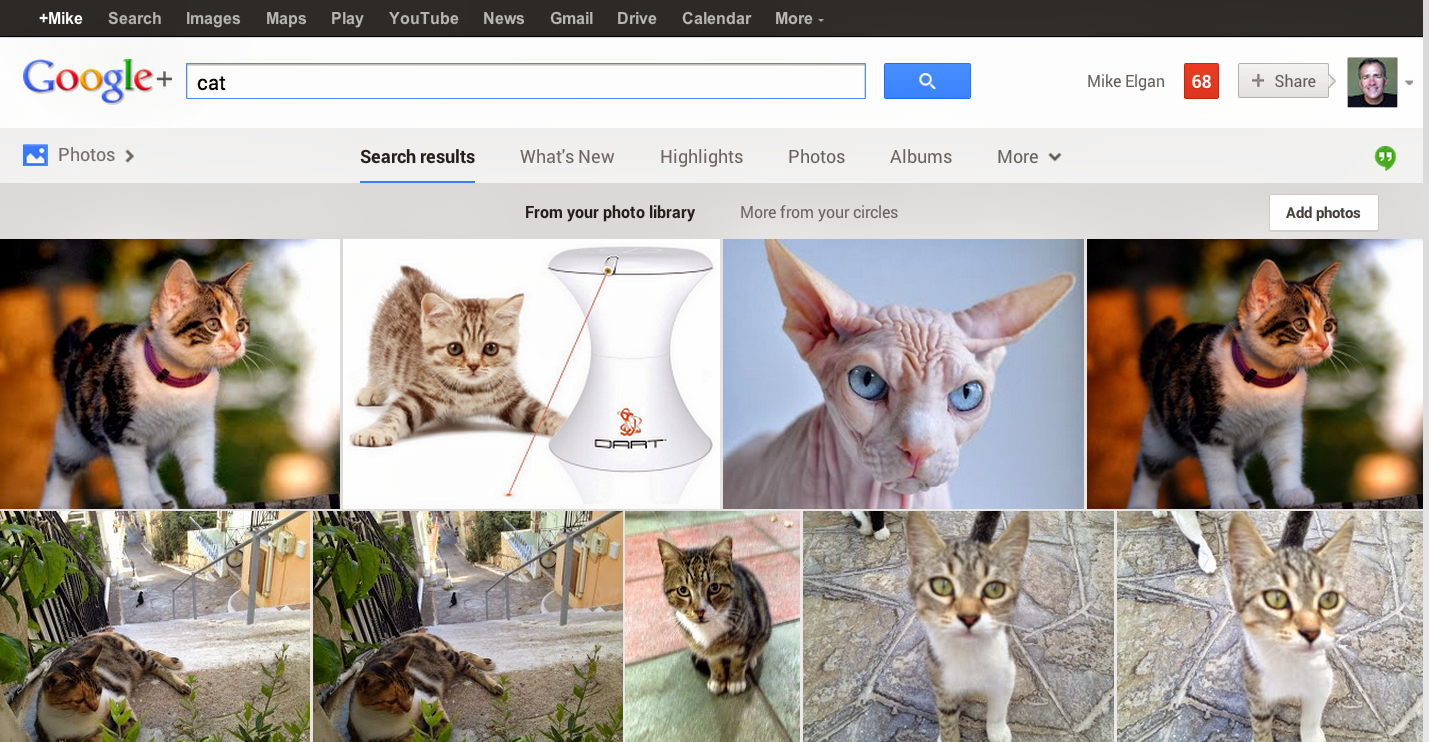1429x742 pixels.
Task: Click the search field containing cat
Action: click(x=525, y=82)
